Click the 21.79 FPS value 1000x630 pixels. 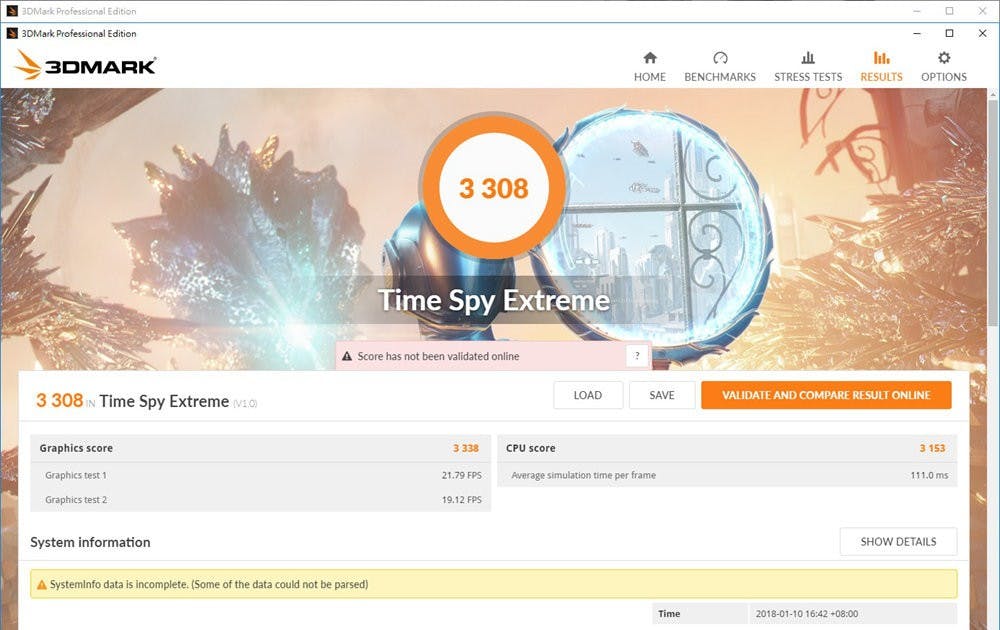(x=461, y=475)
